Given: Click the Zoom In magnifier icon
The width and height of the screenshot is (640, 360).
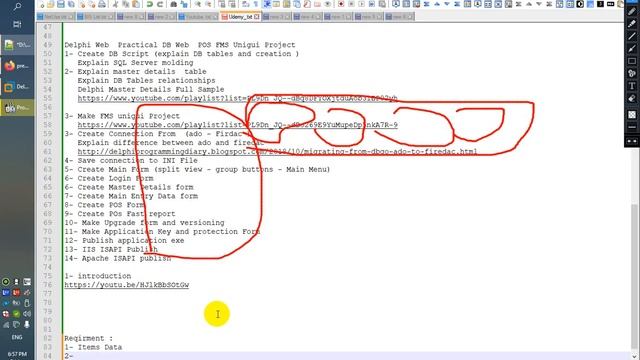Looking at the screenshot, I should coord(198,4).
